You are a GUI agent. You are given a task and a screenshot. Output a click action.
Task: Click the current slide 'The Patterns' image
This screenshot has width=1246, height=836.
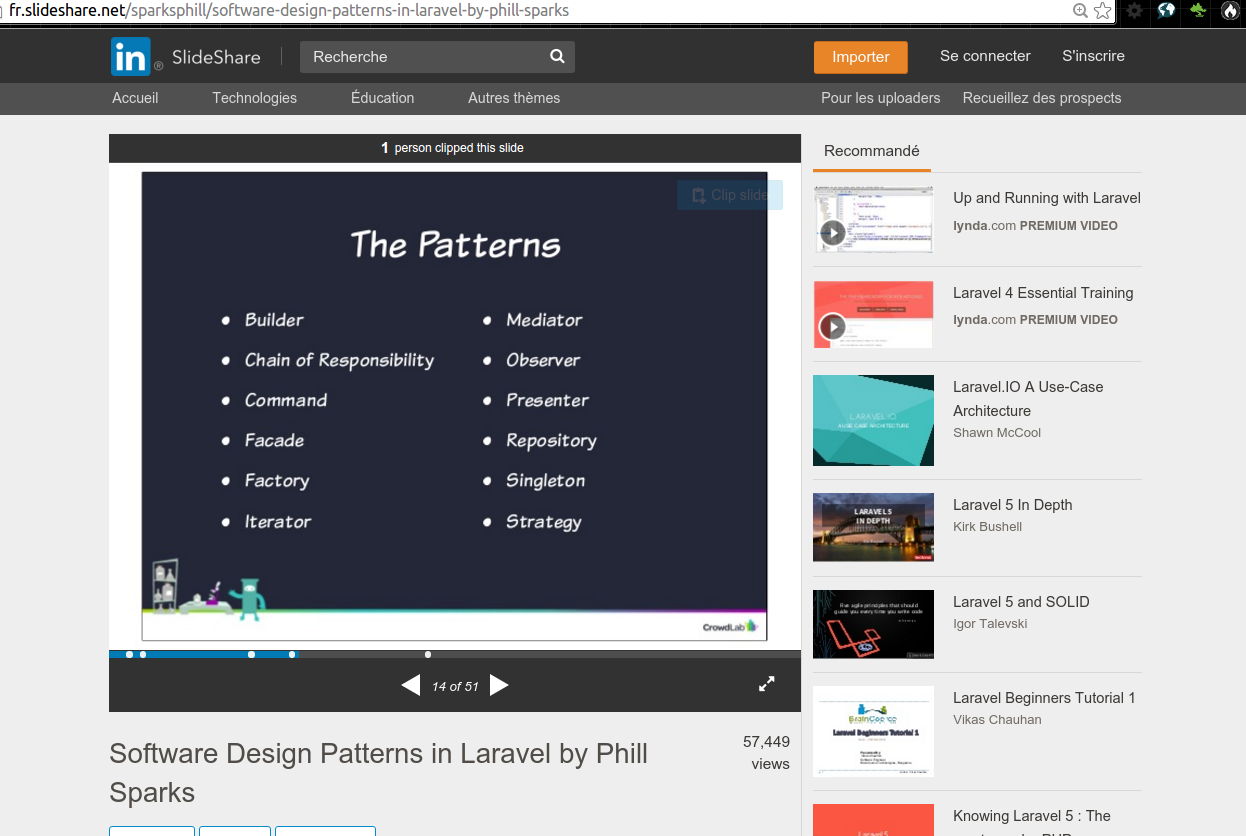tap(454, 406)
